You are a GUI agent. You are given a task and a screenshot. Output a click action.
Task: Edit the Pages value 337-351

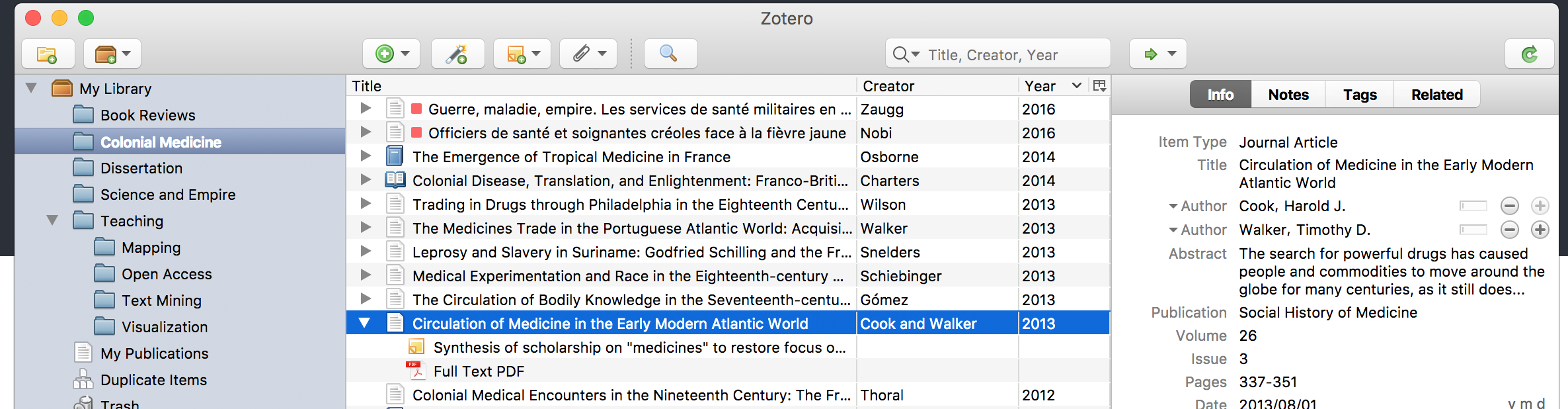(x=1268, y=382)
